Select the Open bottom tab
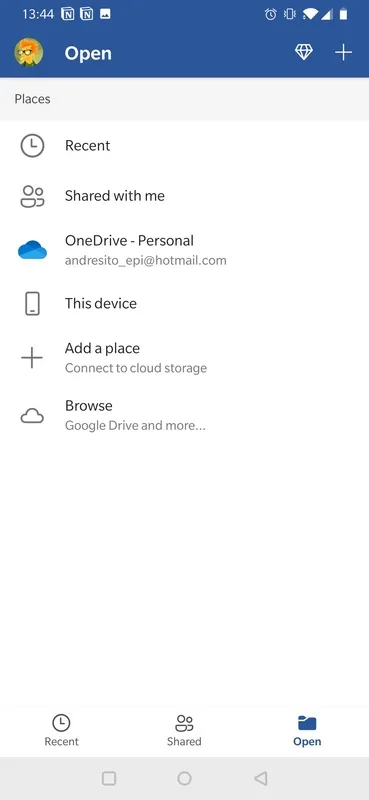This screenshot has height=800, width=369. 307,731
